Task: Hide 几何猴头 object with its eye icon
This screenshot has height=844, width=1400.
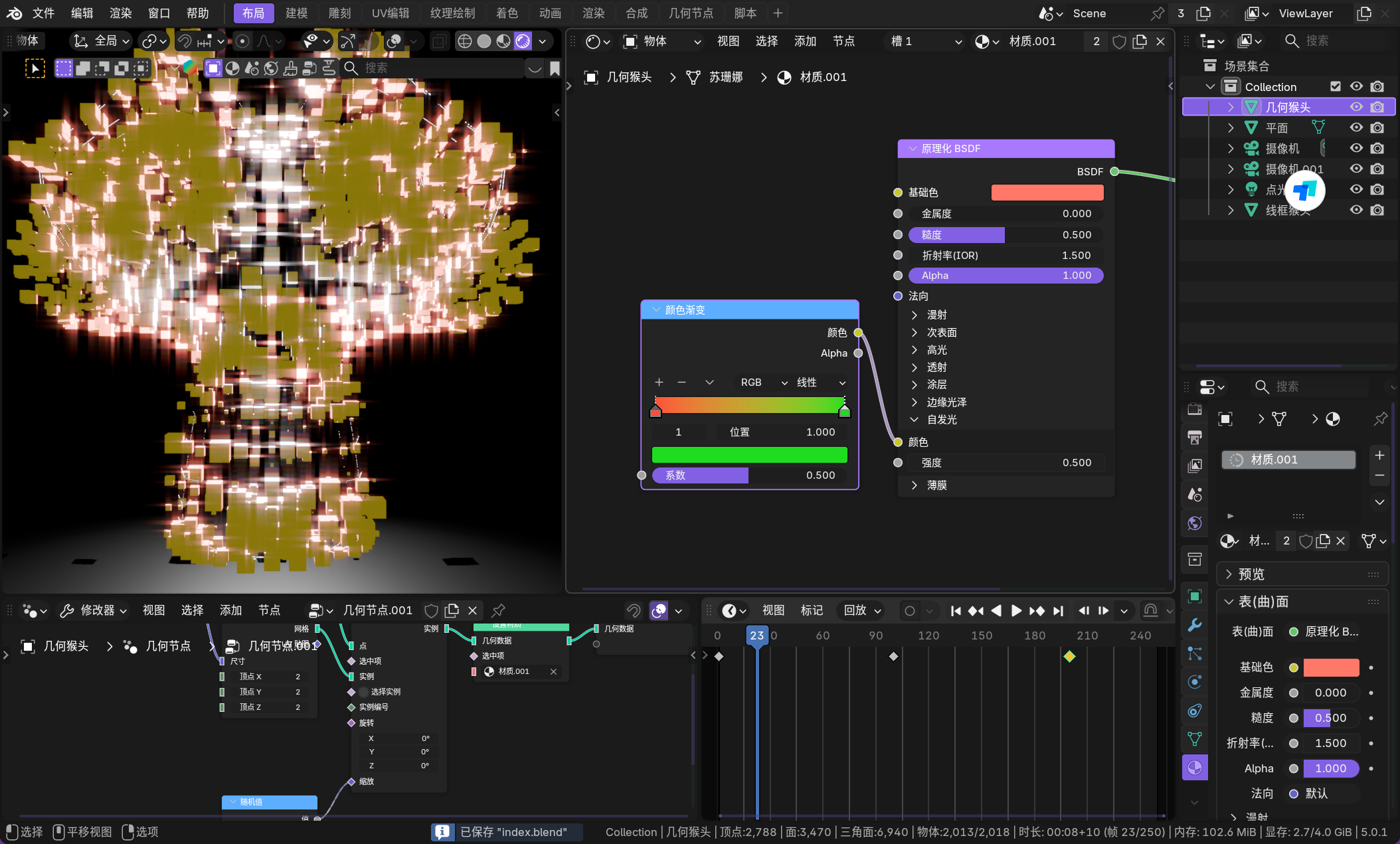Action: (1356, 107)
